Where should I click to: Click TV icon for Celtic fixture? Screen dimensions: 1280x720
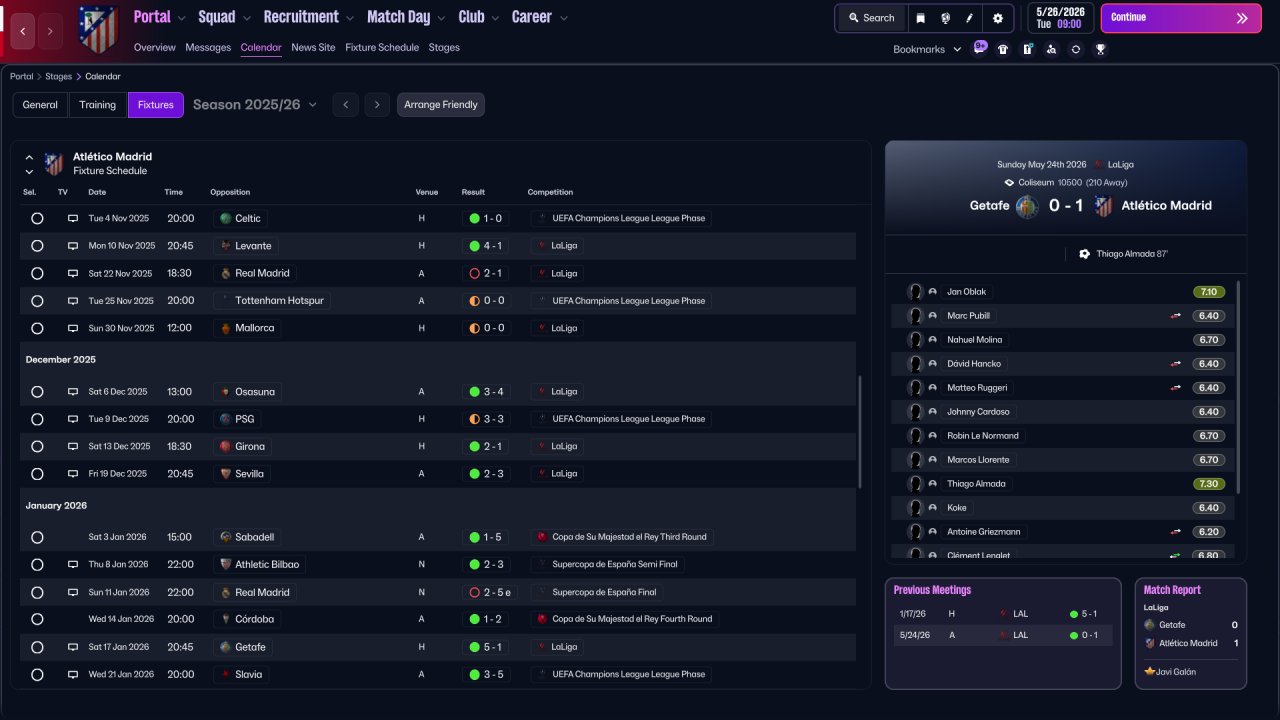[x=73, y=218]
